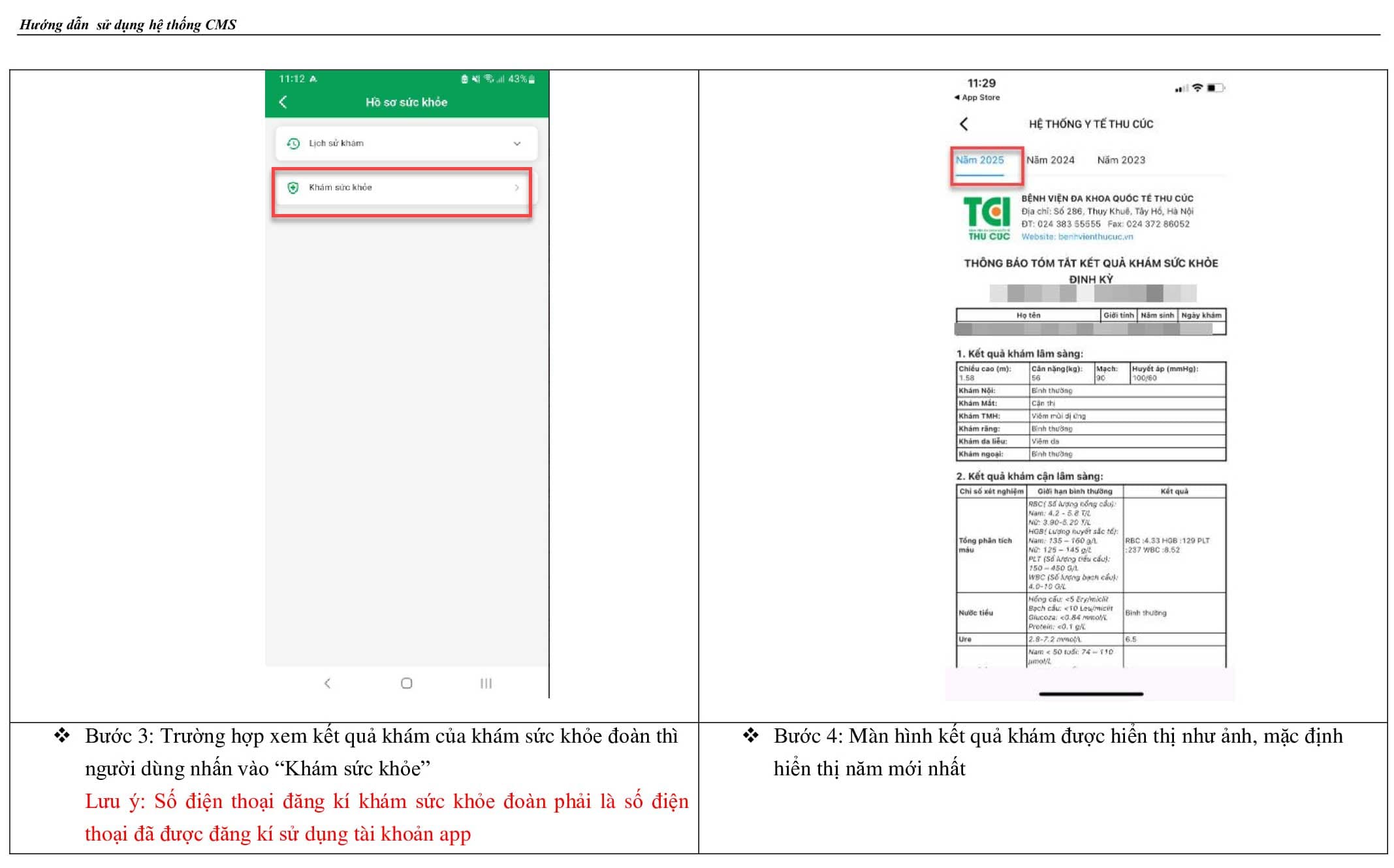Image resolution: width=1394 pixels, height=868 pixels.
Task: Expand the Lịch sử khám dropdown chevron
Action: 517,144
